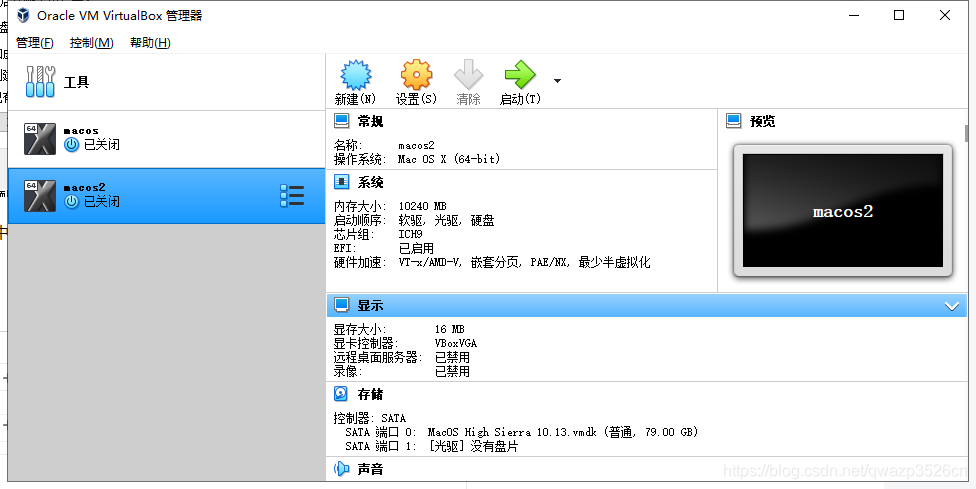
Task: Click the macos2 VM OS X icon
Action: pos(40,196)
